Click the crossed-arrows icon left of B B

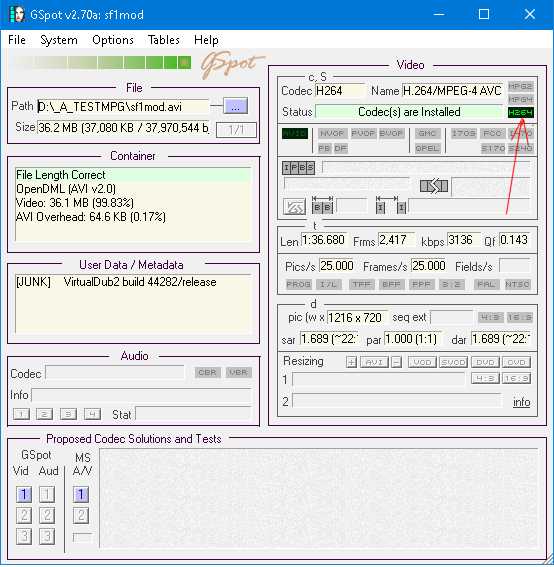294,208
